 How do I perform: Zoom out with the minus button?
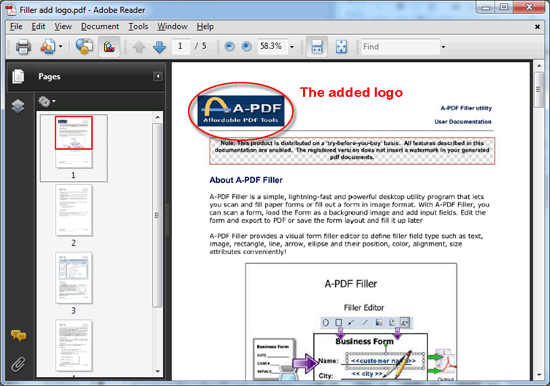click(229, 46)
